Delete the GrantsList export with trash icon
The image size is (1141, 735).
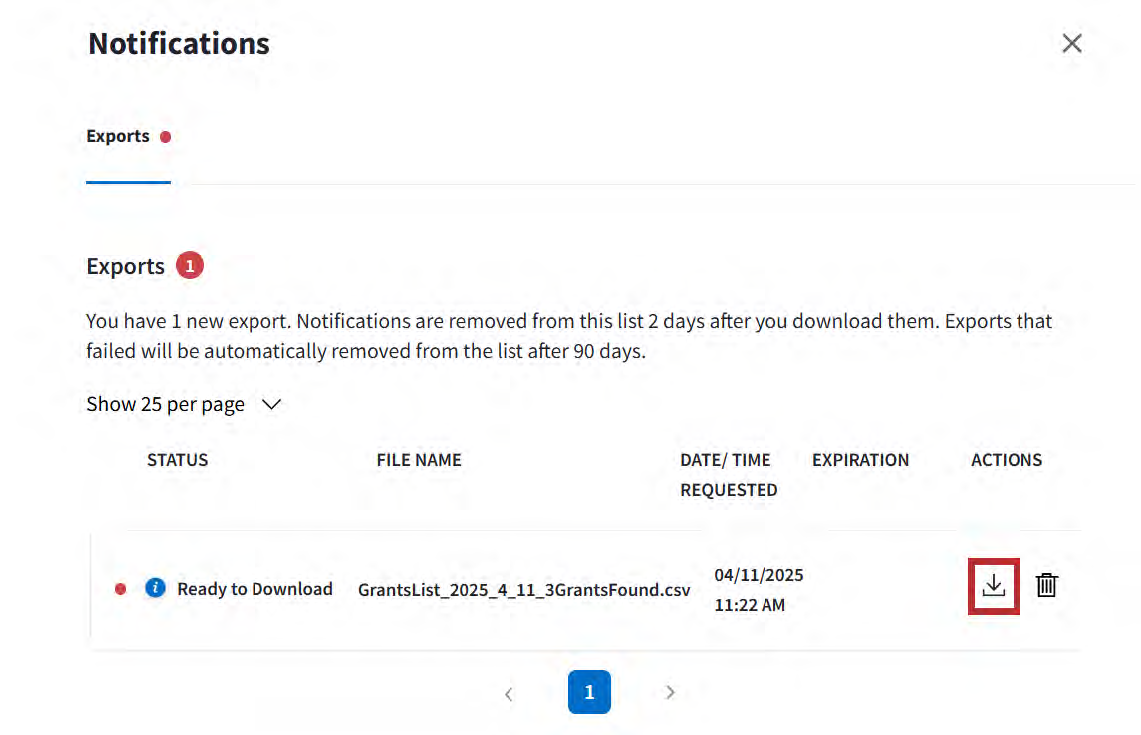coord(1046,586)
